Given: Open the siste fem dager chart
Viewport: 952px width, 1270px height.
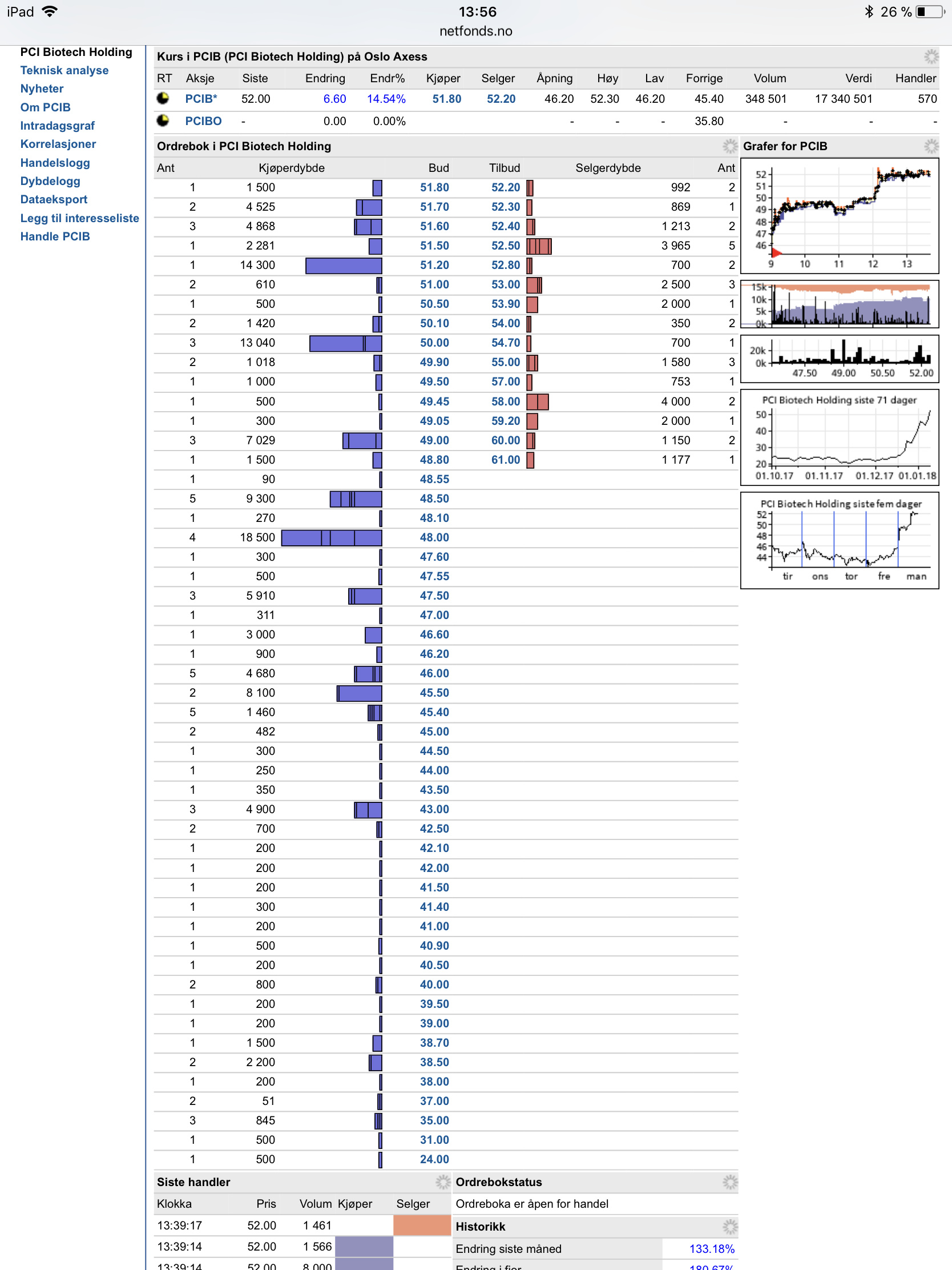Looking at the screenshot, I should click(840, 540).
